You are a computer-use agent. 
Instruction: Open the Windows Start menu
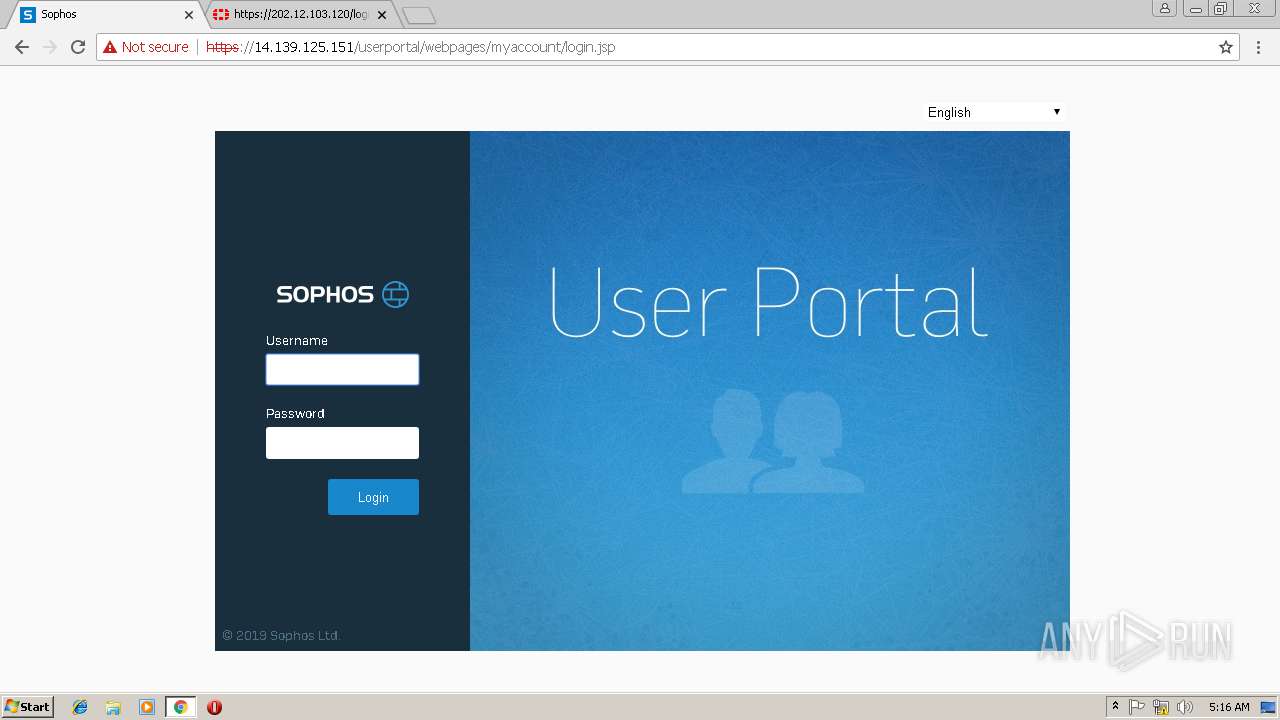(28, 707)
